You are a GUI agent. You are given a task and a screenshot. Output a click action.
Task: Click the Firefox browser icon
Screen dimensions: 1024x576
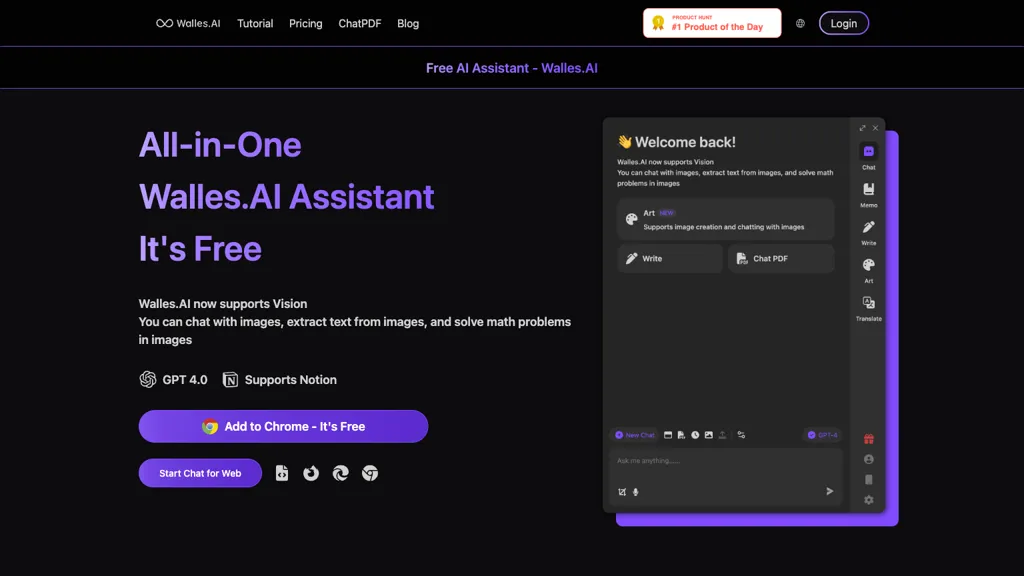(311, 473)
